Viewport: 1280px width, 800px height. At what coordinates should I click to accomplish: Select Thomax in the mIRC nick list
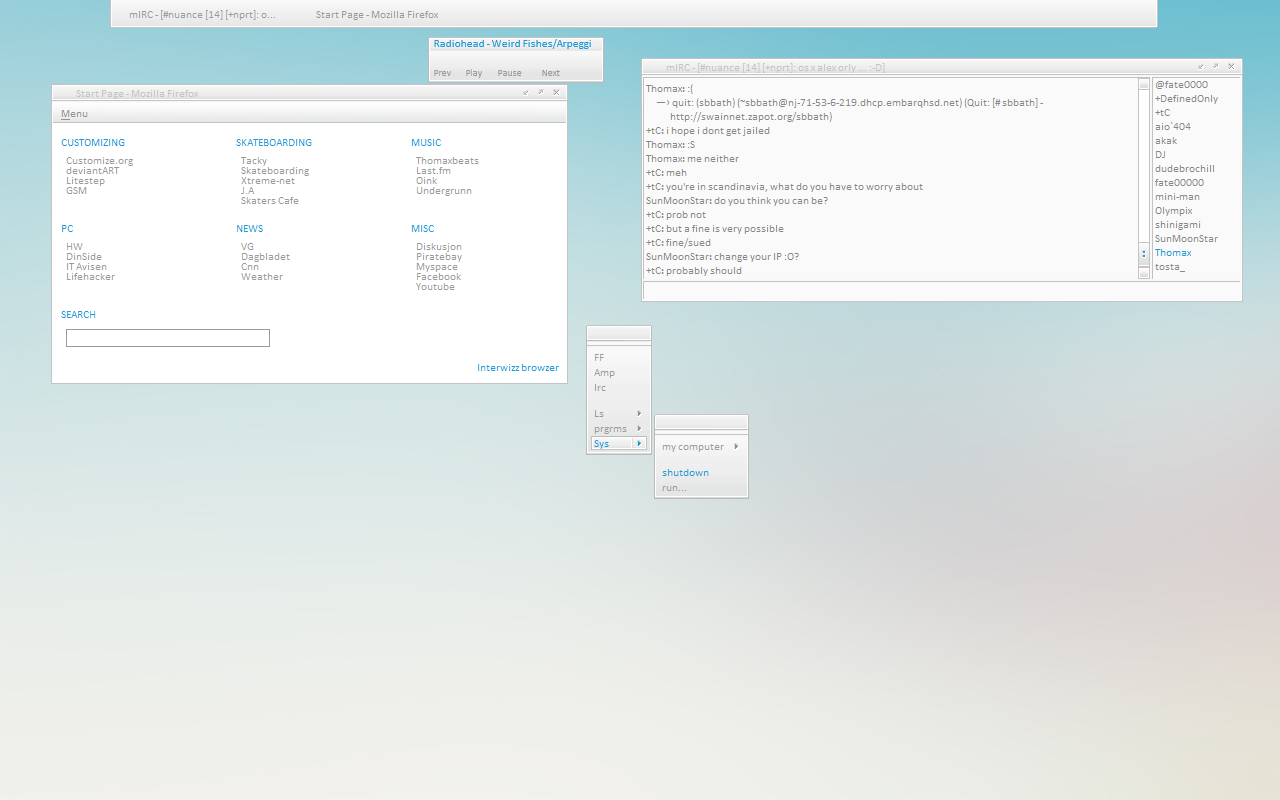coord(1173,253)
